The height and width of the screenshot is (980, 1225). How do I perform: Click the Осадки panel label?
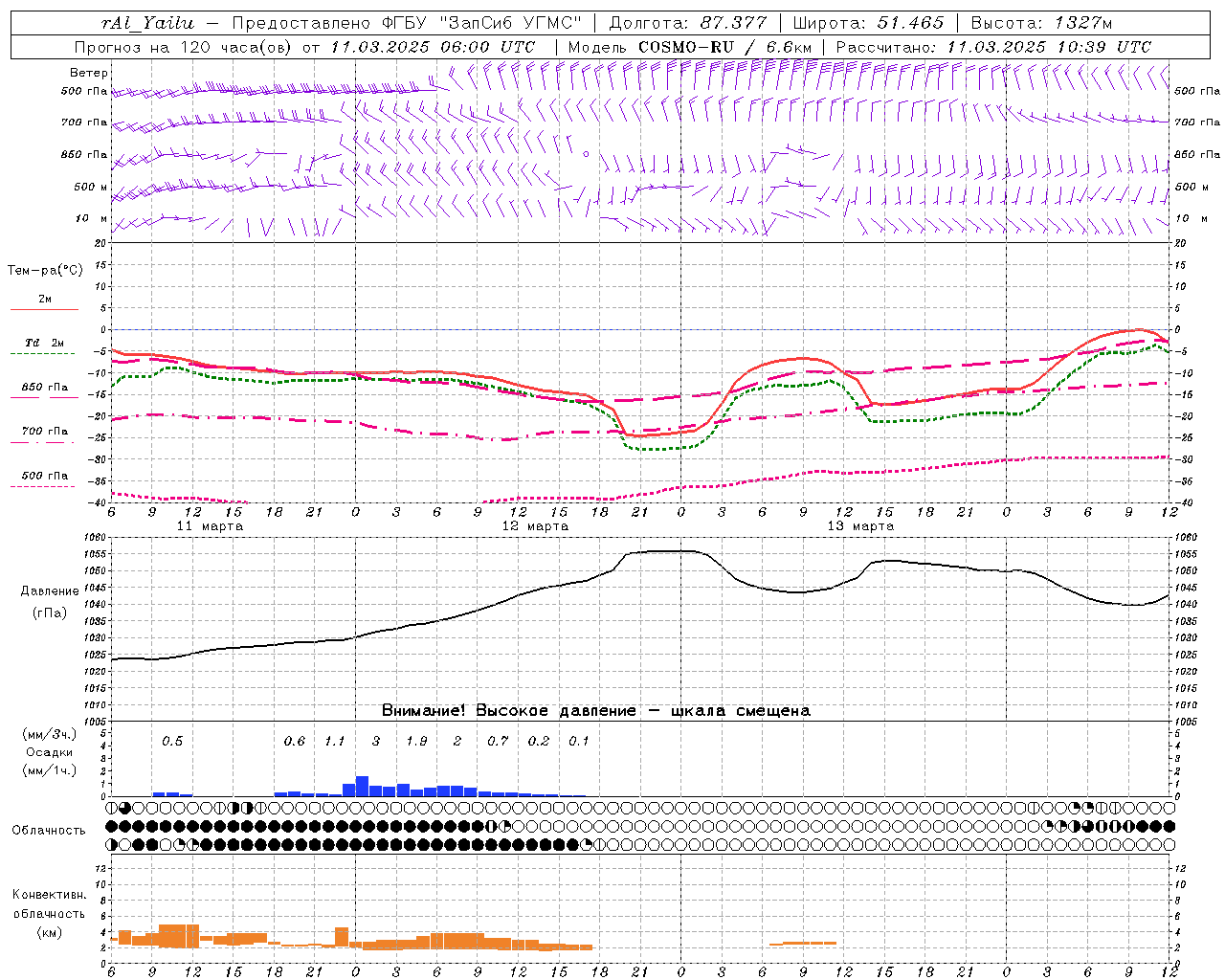pos(50,752)
